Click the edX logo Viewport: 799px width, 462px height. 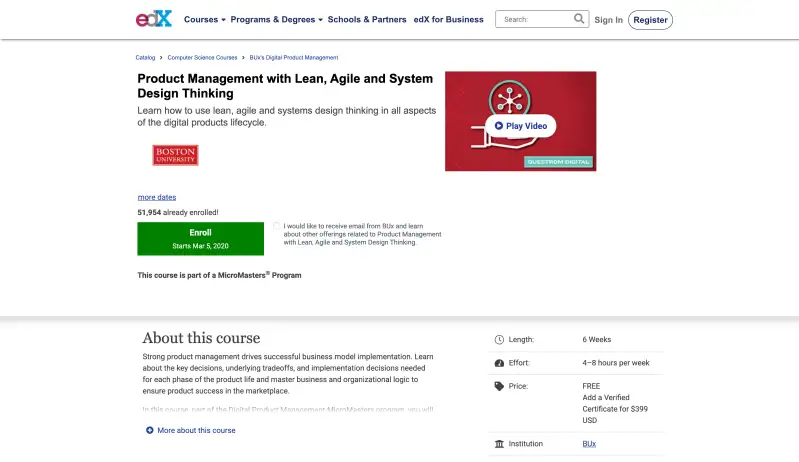point(154,19)
